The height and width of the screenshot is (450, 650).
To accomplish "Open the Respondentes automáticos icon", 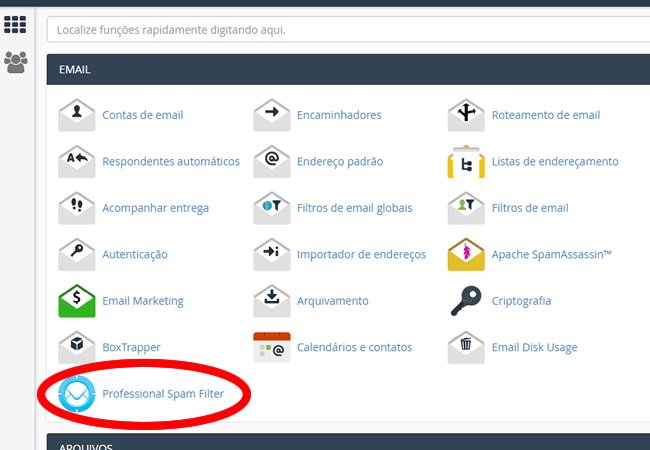I will tap(77, 161).
